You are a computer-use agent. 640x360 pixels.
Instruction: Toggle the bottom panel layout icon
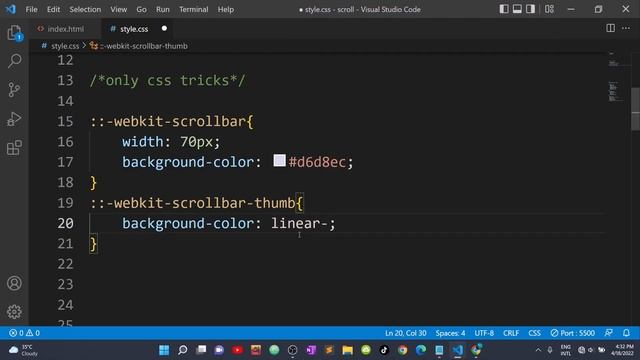pyautogui.click(x=517, y=9)
